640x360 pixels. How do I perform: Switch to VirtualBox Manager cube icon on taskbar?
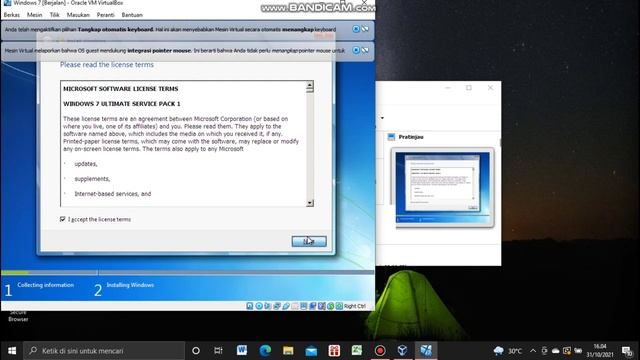pos(402,350)
